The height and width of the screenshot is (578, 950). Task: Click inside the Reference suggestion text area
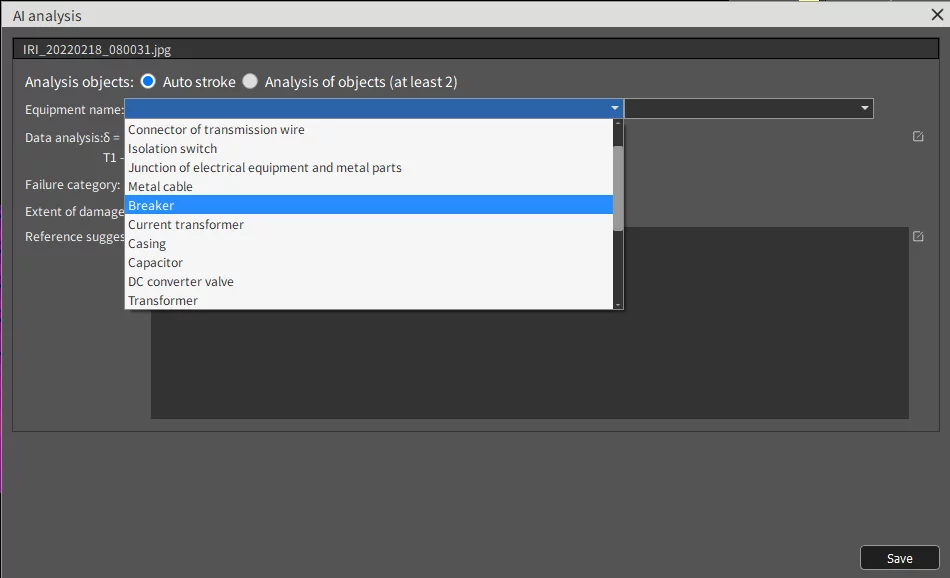pos(763,364)
